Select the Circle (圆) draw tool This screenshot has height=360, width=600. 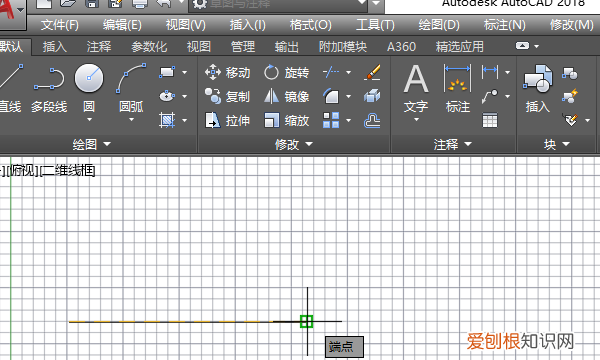point(89,88)
